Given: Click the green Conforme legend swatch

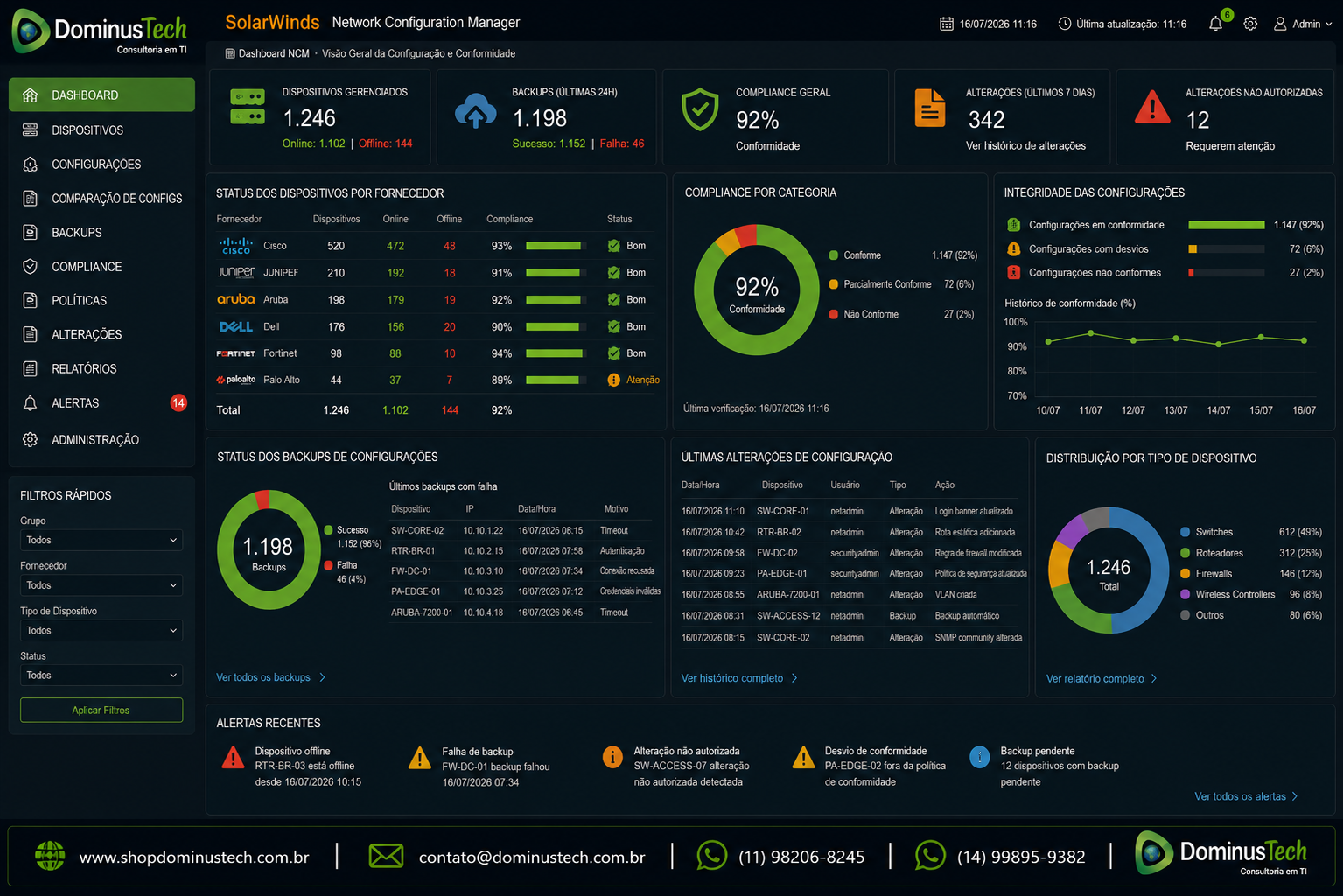Looking at the screenshot, I should [x=834, y=255].
